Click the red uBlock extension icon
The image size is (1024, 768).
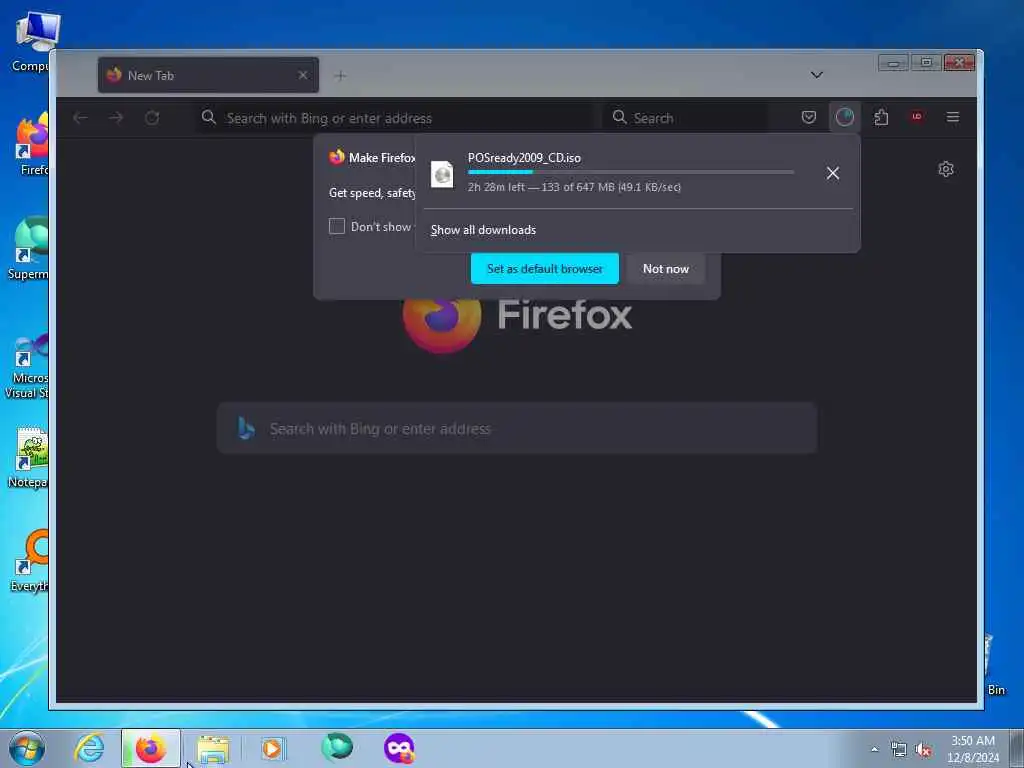(x=917, y=117)
